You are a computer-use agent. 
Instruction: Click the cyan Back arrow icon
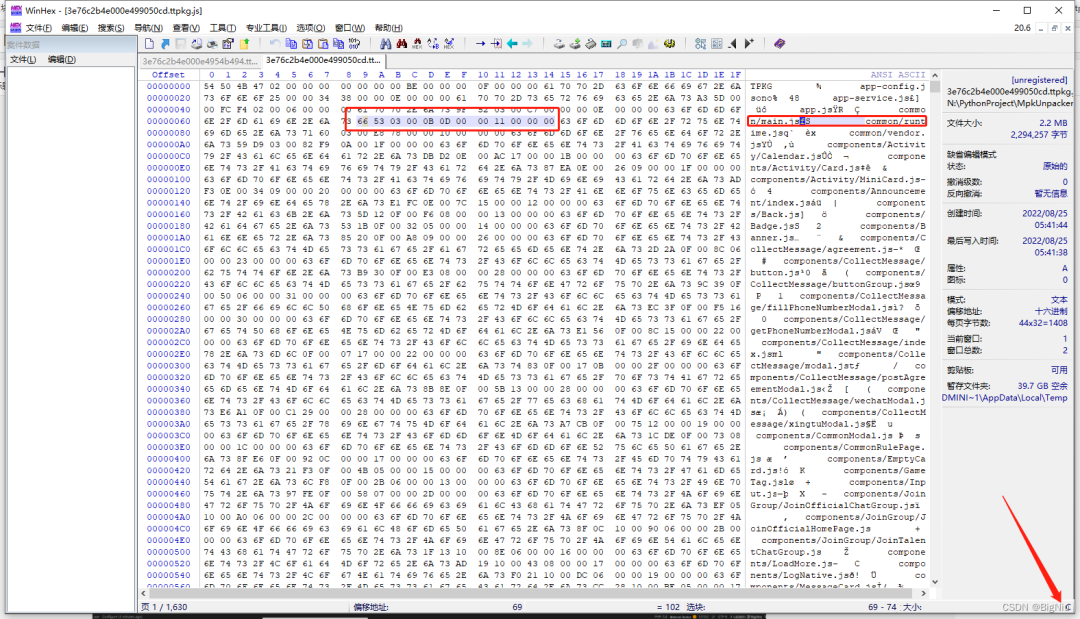point(512,43)
